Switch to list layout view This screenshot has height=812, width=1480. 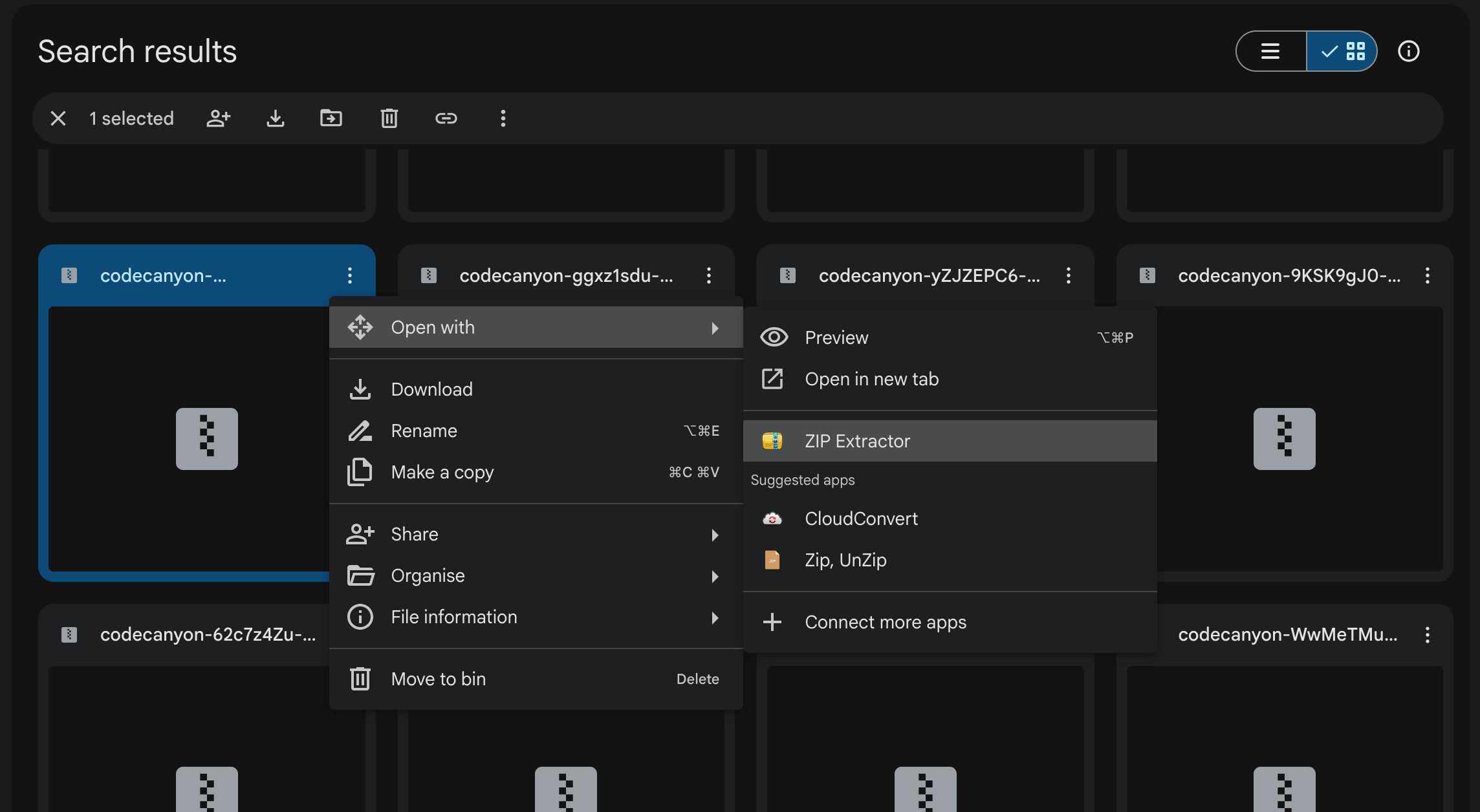click(1271, 51)
